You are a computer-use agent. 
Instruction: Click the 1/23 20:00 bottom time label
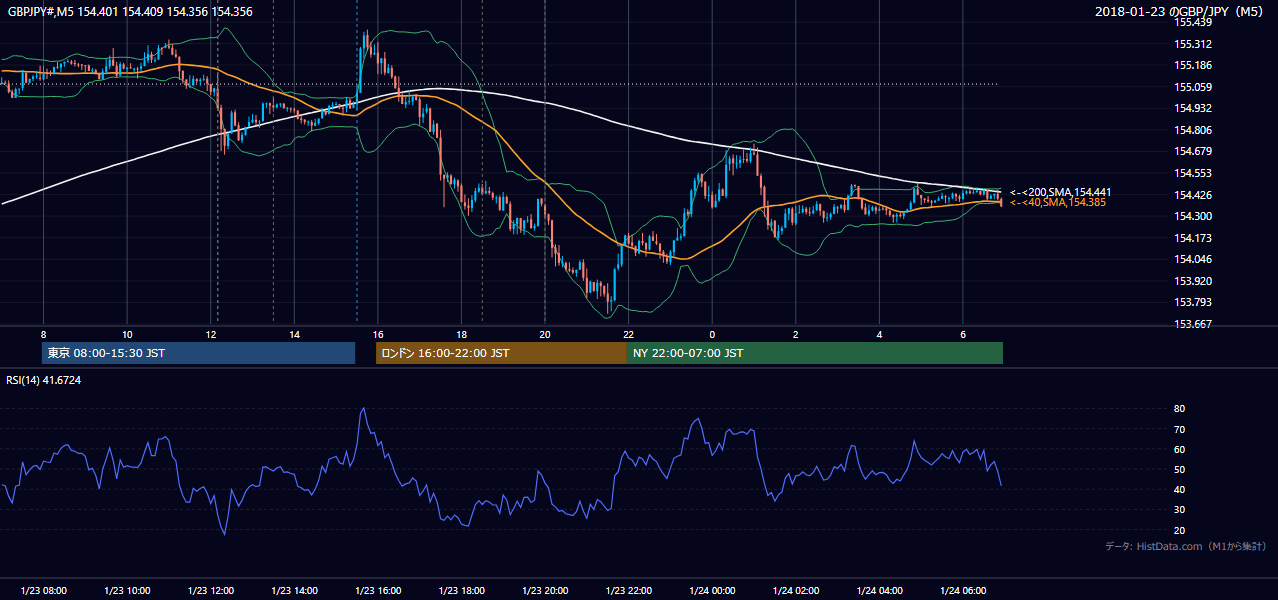click(545, 591)
